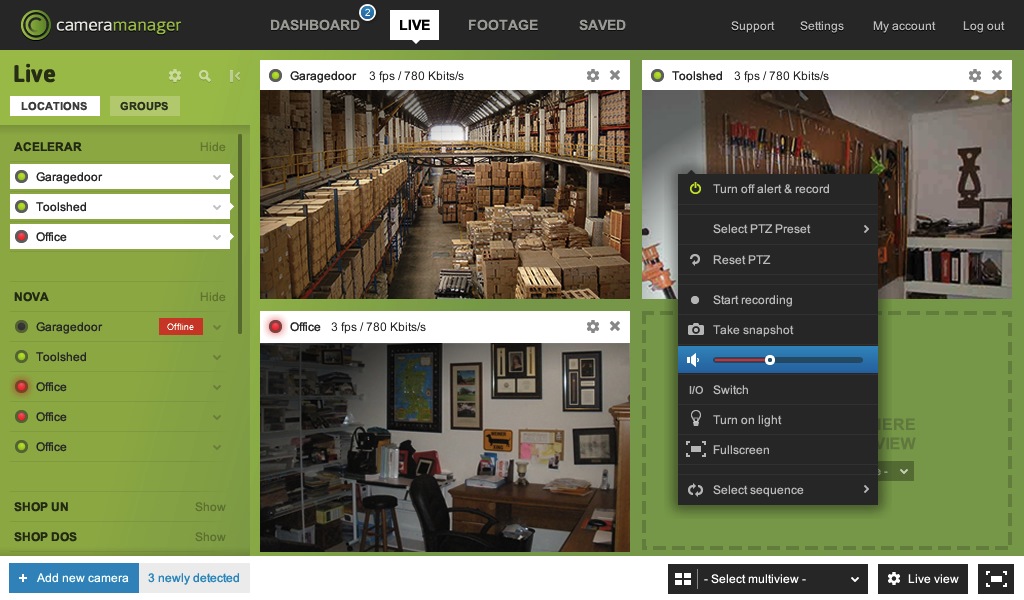
Task: Expand the ACELERAR Garagedoor camera chevron
Action: point(217,177)
